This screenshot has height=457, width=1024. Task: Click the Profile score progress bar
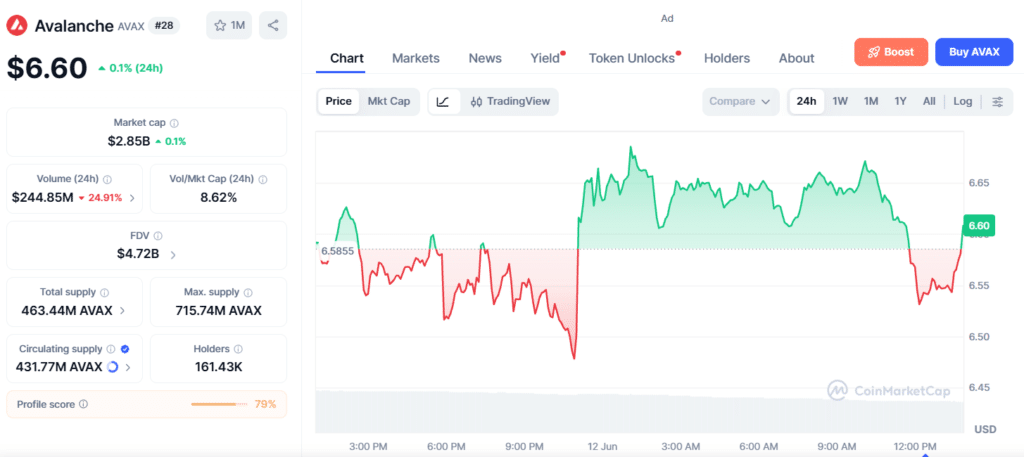[x=219, y=405]
